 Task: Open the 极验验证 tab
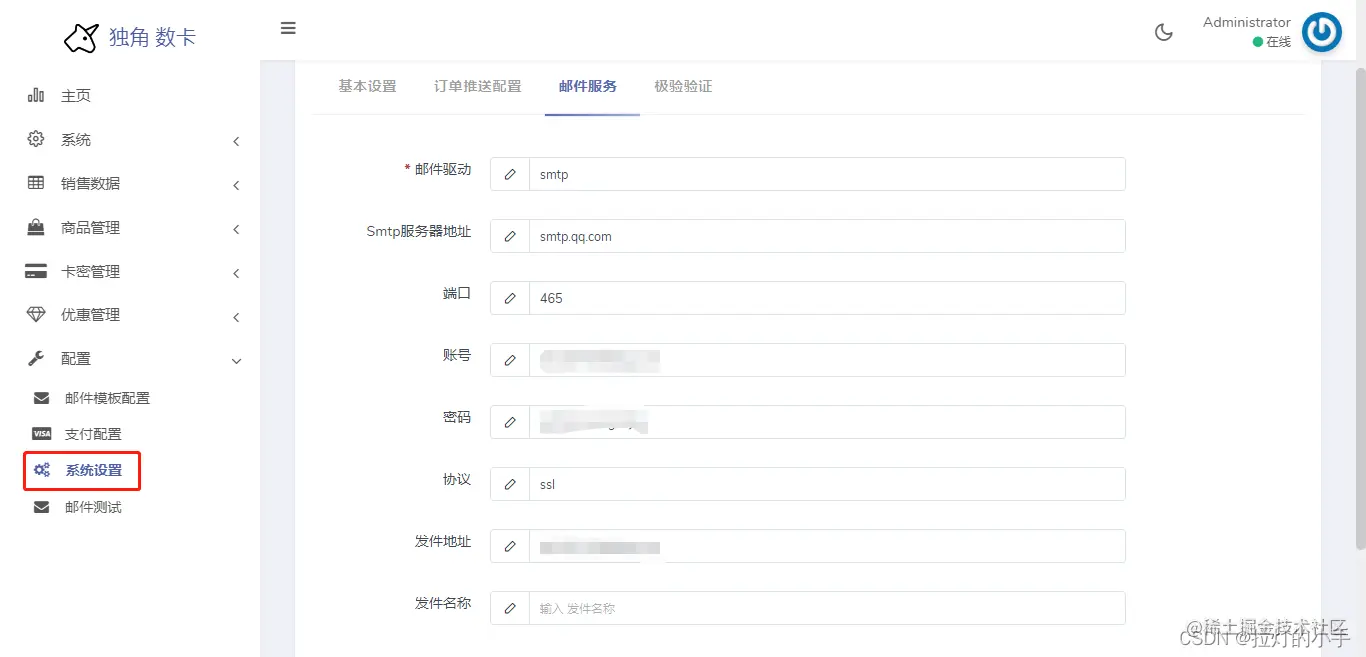(683, 86)
